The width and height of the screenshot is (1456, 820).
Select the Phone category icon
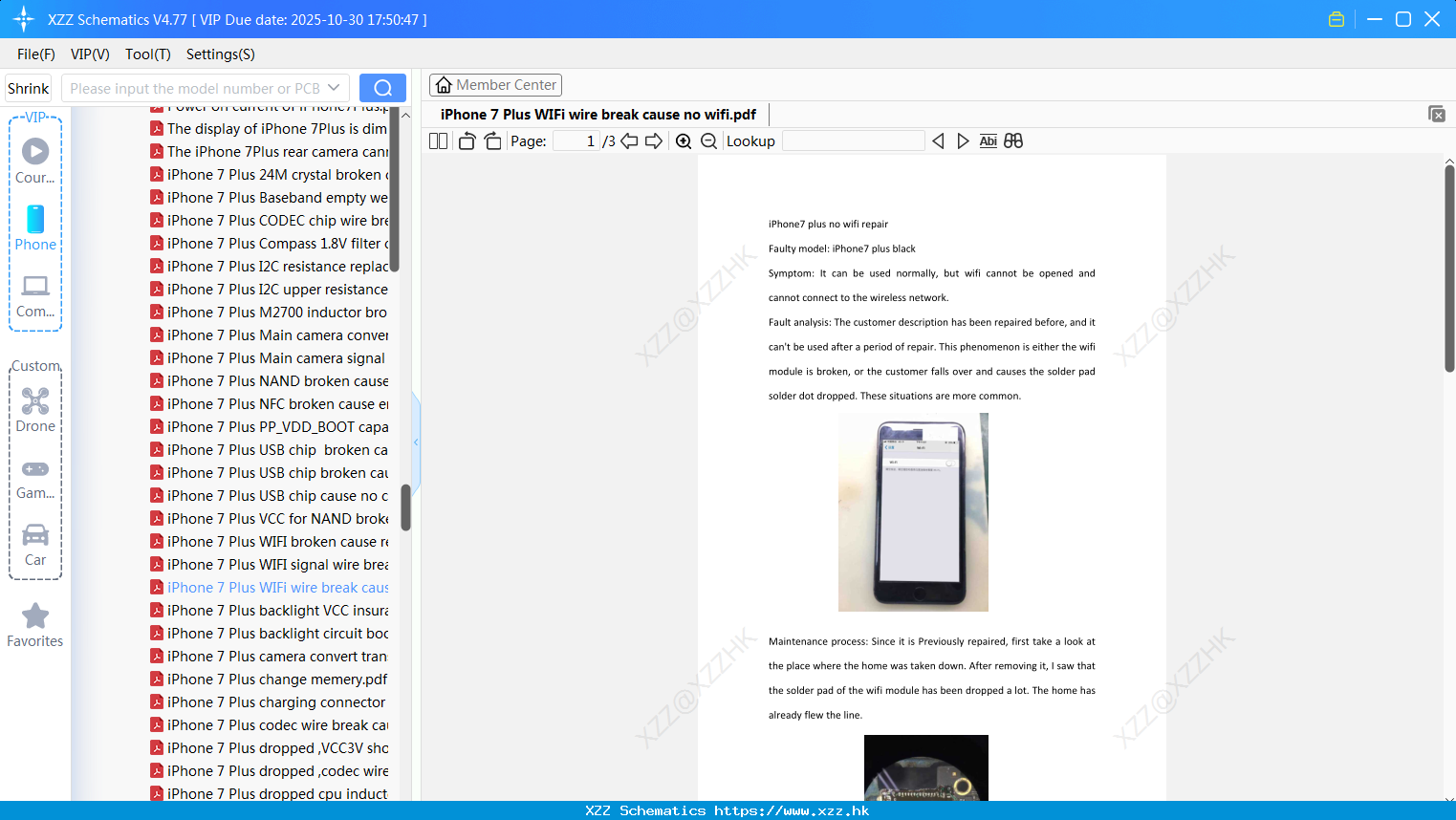point(35,227)
